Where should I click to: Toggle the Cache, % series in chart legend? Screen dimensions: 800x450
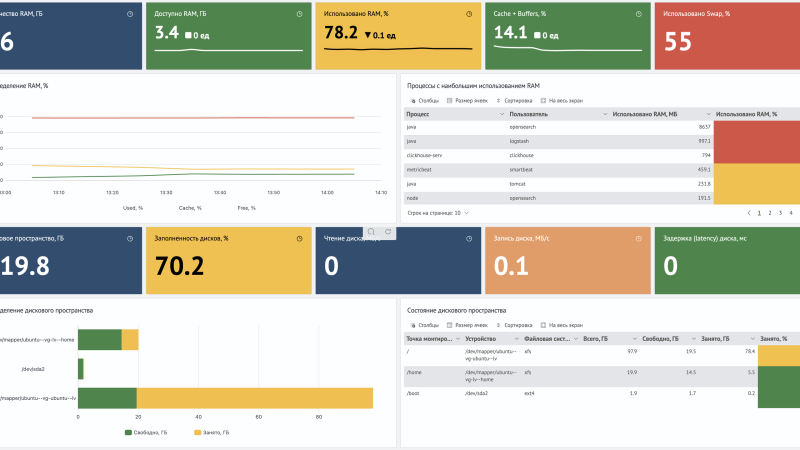pyautogui.click(x=190, y=208)
